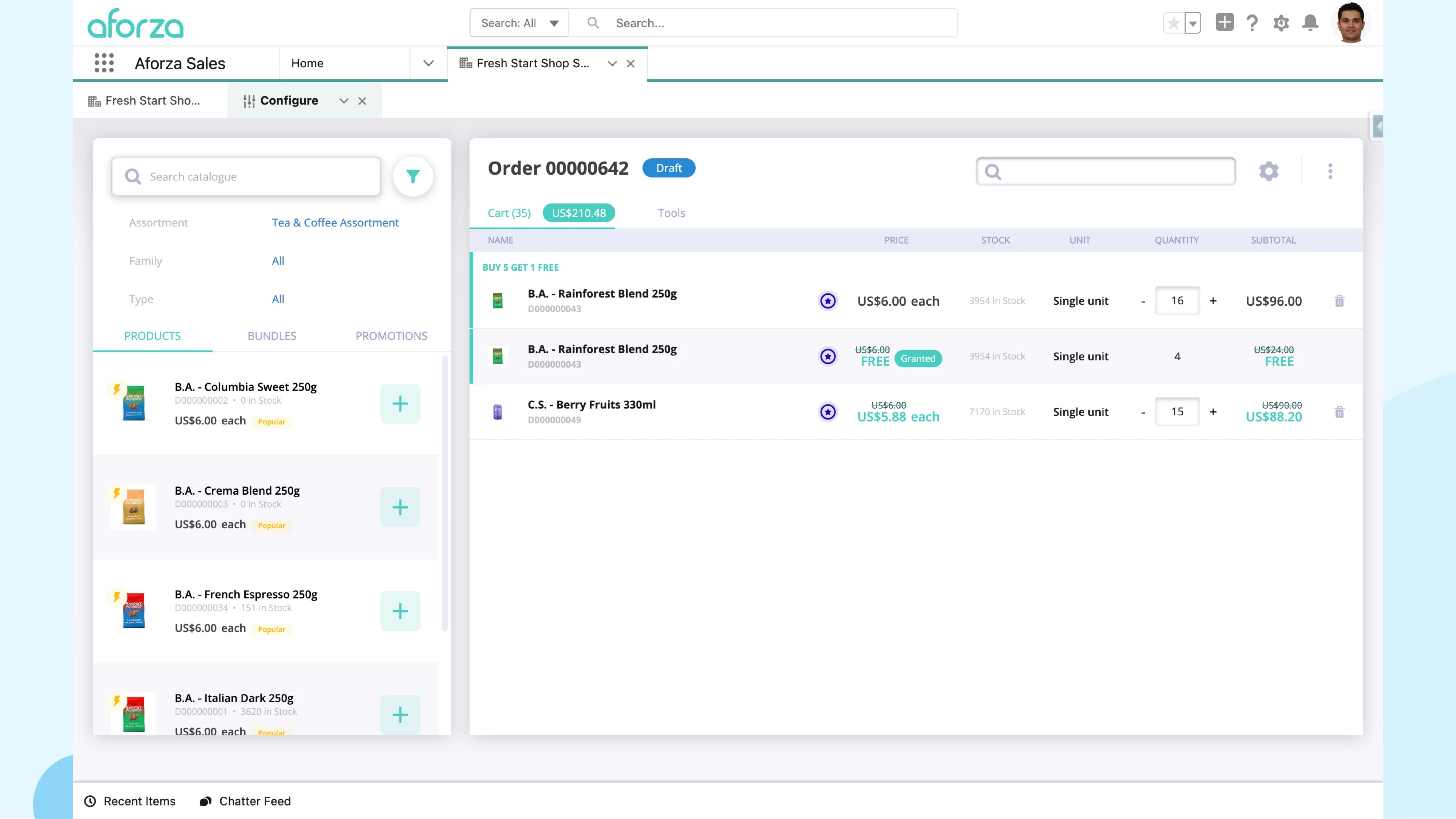The image size is (1456, 819).
Task: Click the US$210.48 cart total badge
Action: coord(579,213)
